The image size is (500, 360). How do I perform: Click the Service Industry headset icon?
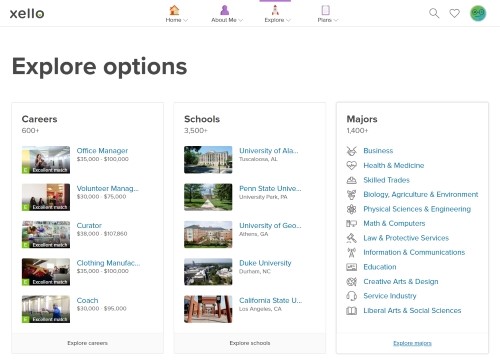pos(351,296)
